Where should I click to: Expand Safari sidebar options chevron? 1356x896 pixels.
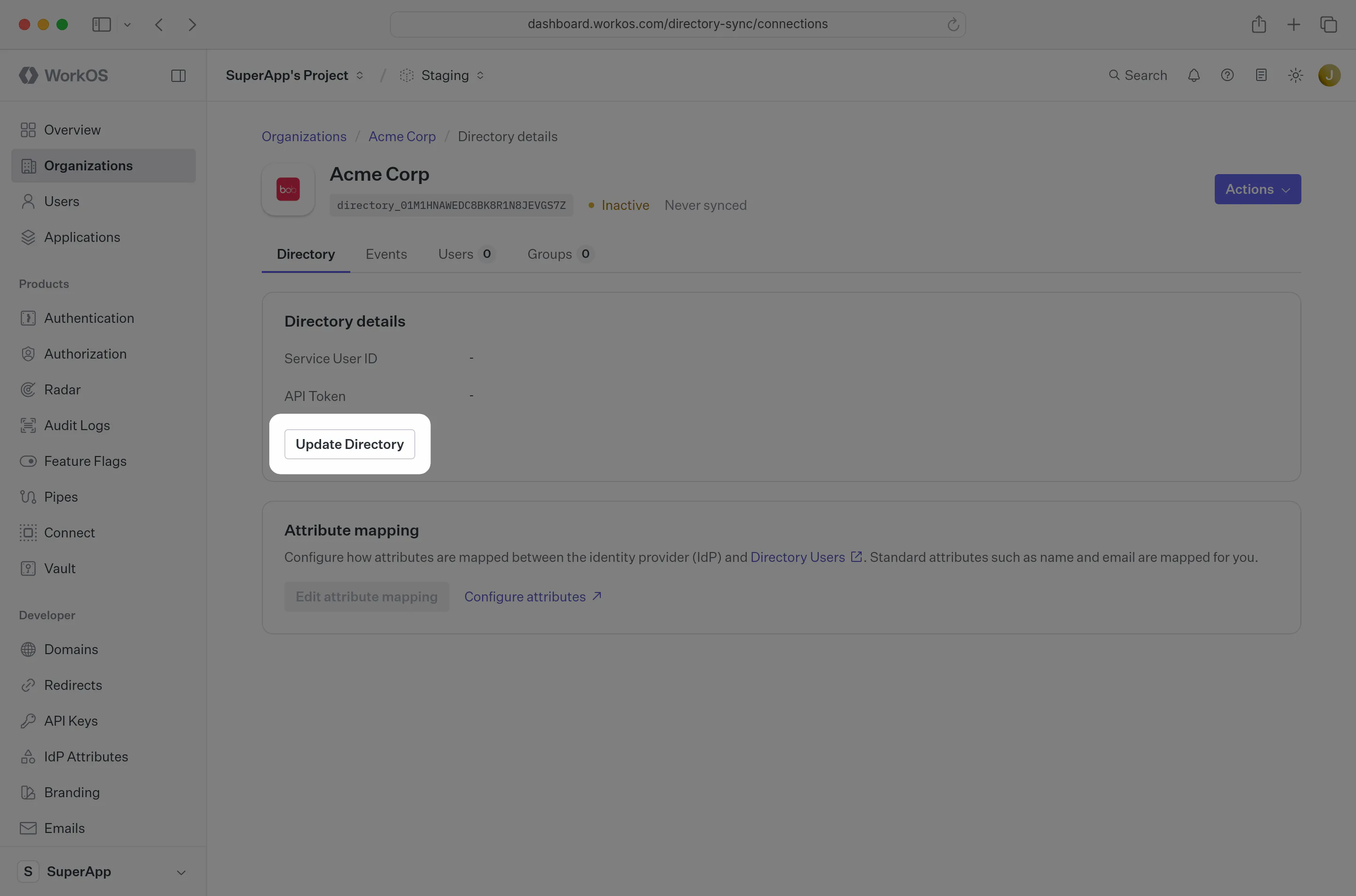pos(128,24)
